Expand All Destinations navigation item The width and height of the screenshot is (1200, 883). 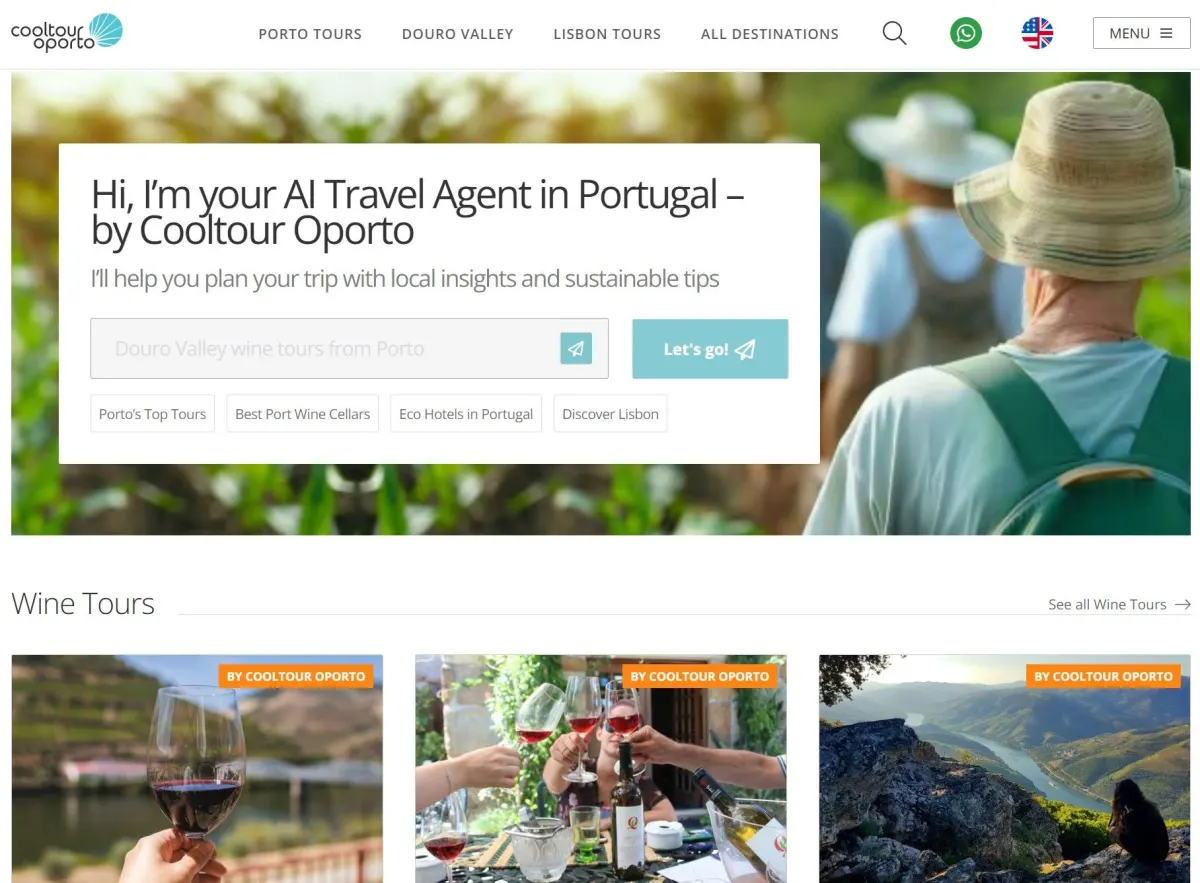[770, 34]
